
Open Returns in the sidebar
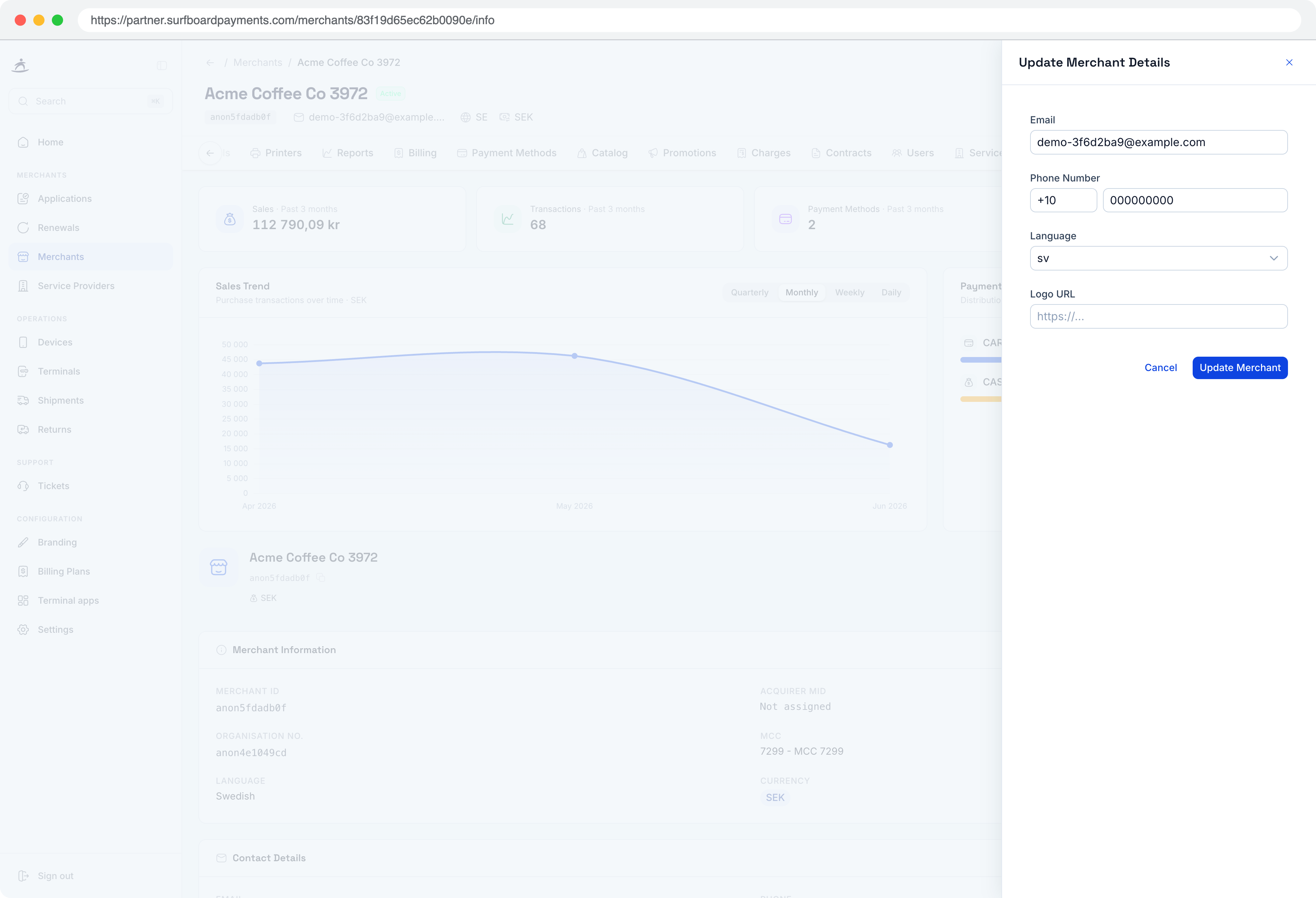tap(91, 429)
